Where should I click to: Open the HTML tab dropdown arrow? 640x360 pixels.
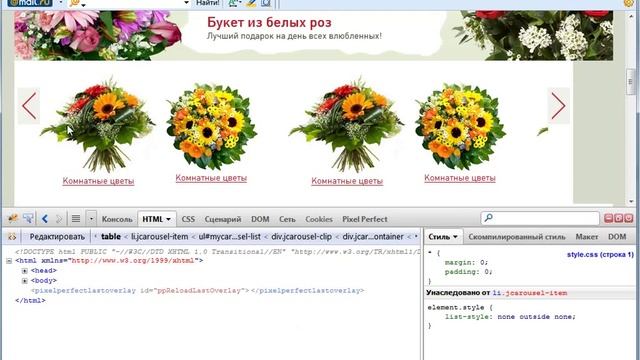coord(168,219)
